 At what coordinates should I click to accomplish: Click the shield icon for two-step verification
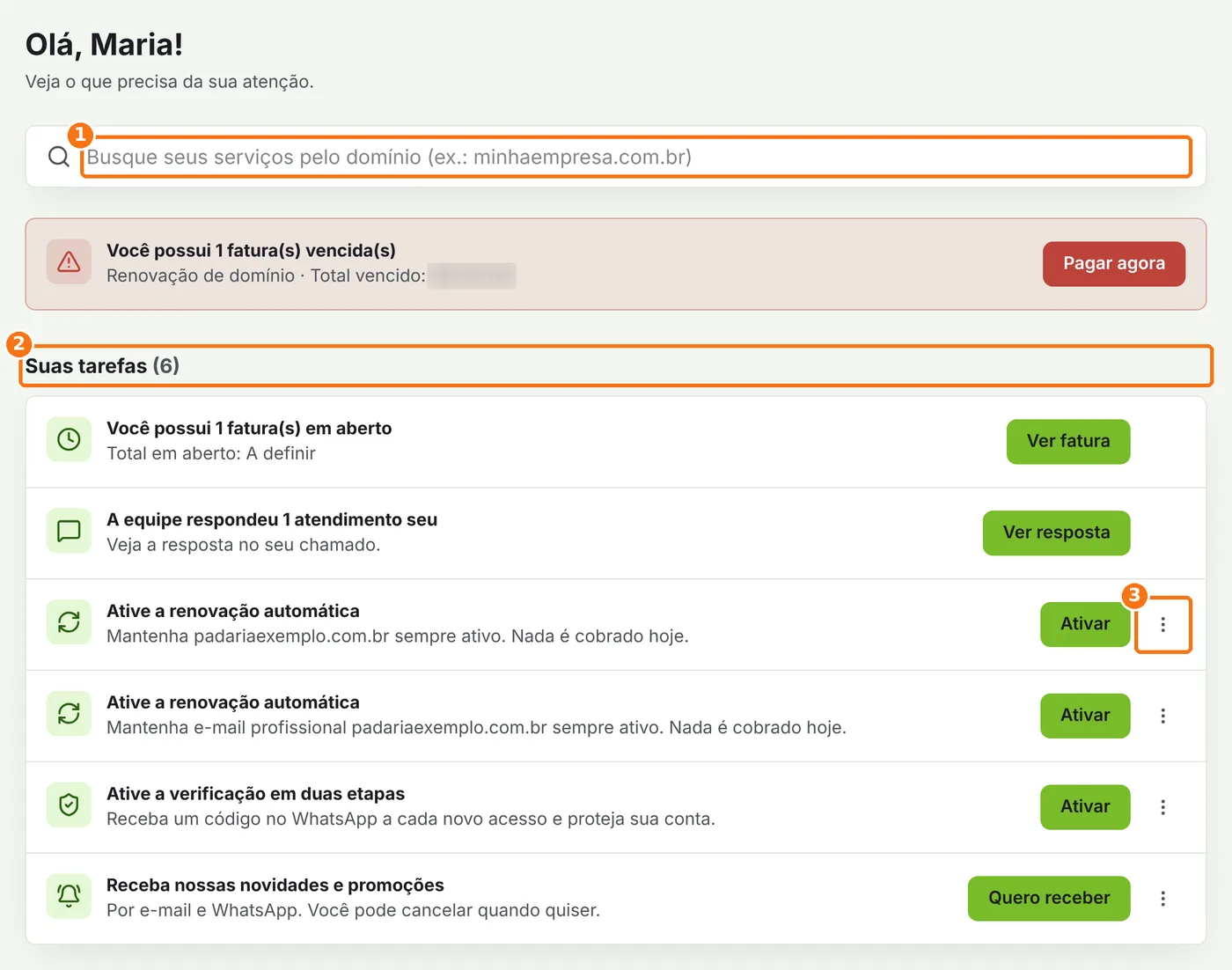[69, 805]
